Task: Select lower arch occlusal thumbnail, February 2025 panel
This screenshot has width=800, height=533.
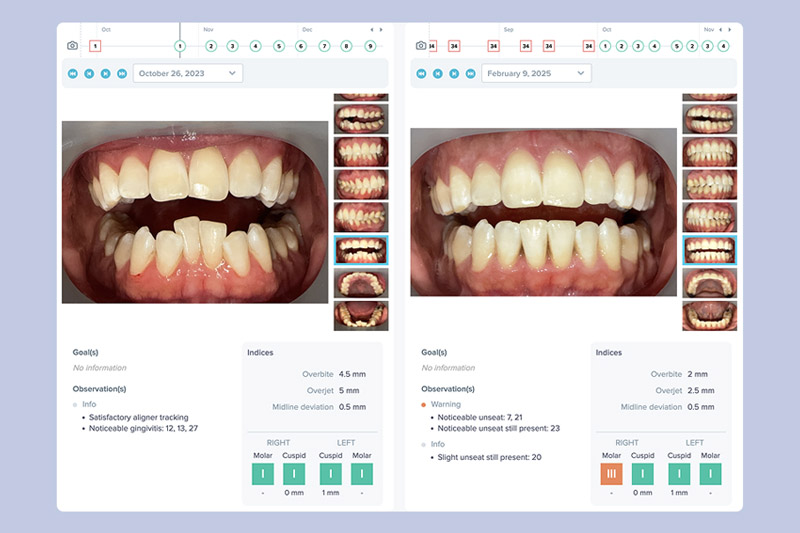Action: pyautogui.click(x=710, y=316)
